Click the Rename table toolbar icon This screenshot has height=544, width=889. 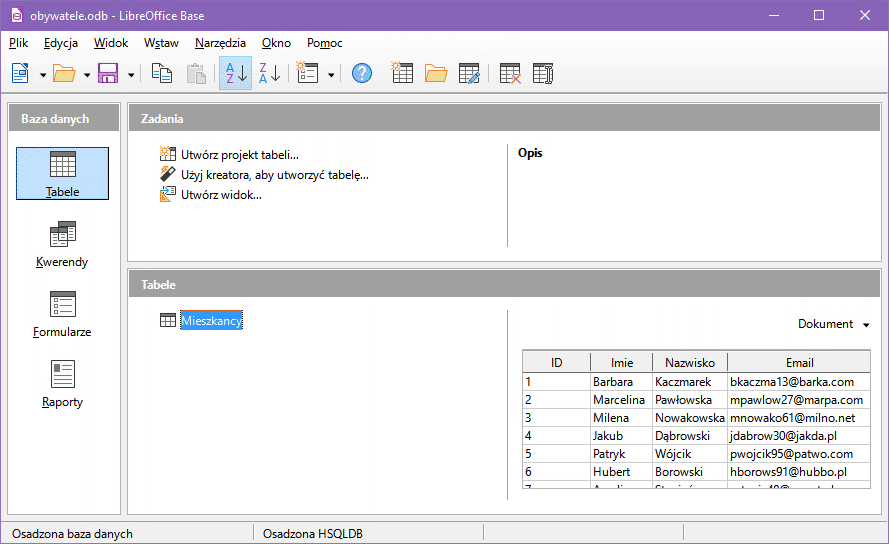[543, 74]
